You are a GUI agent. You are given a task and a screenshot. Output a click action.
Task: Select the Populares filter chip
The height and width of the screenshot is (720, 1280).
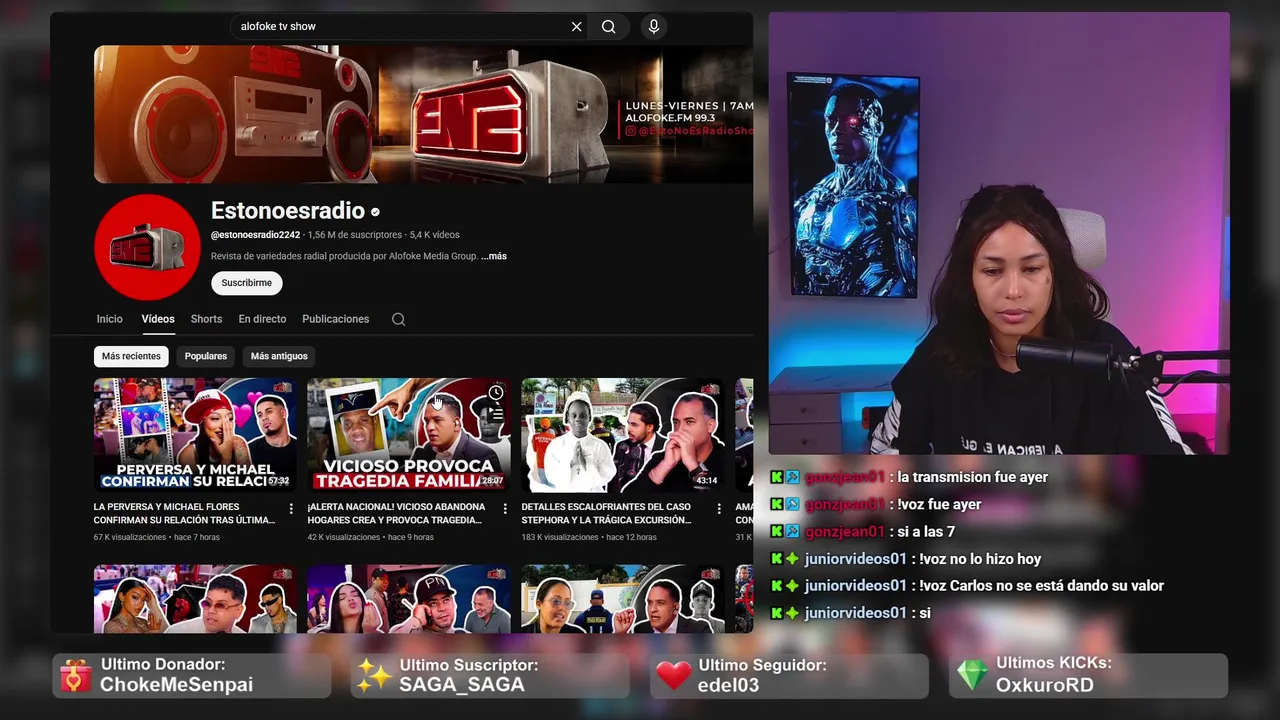click(206, 356)
